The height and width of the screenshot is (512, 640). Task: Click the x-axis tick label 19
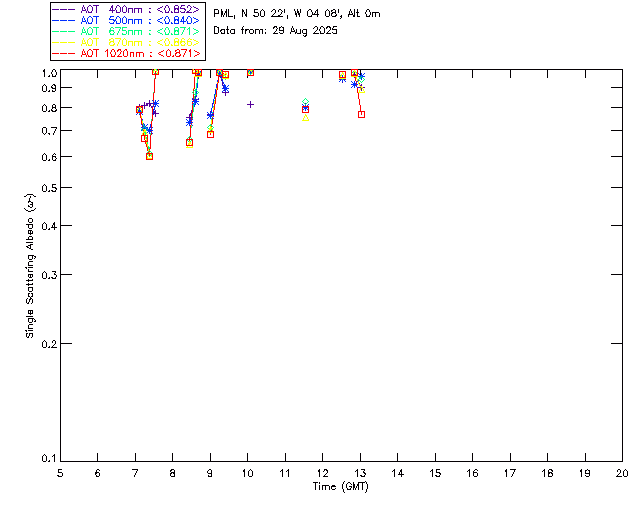[585, 473]
